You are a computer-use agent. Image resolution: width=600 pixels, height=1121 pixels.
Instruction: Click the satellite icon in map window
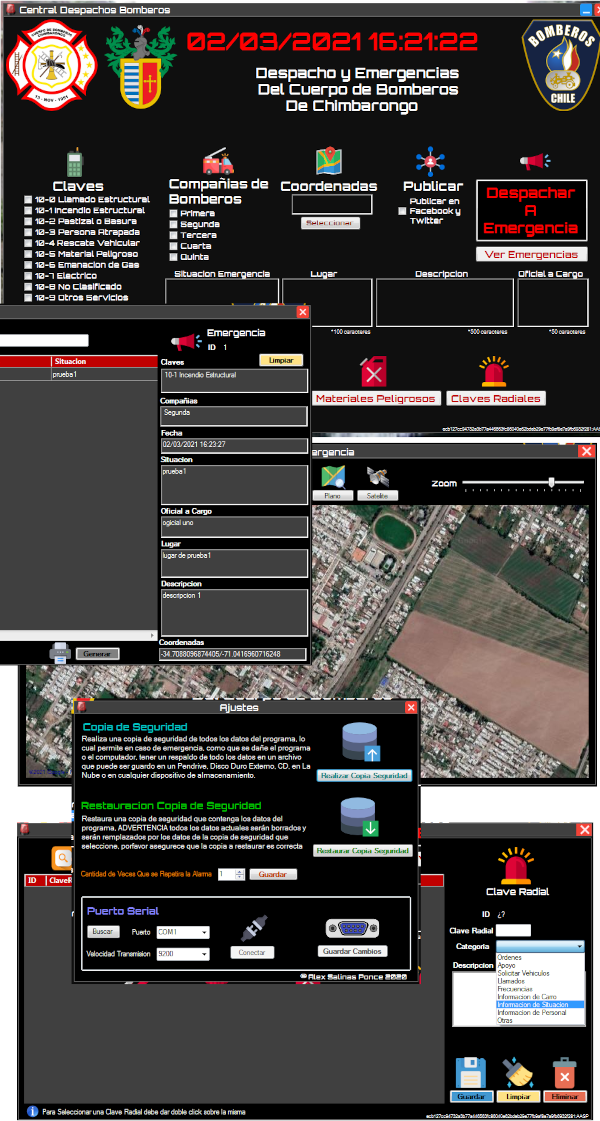pos(378,476)
